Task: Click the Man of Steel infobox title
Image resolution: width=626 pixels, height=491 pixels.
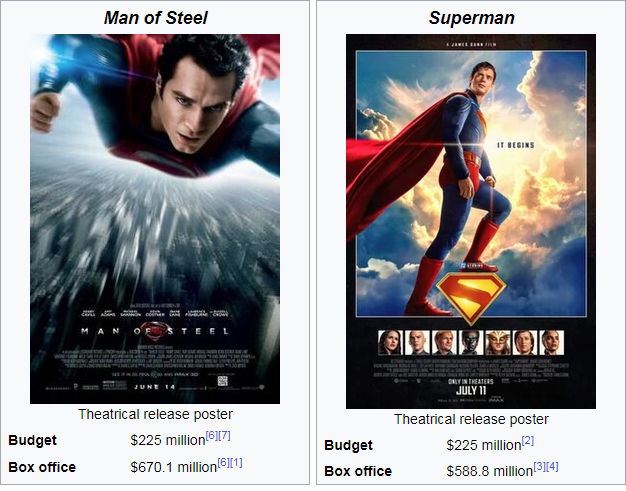Action: (x=155, y=17)
